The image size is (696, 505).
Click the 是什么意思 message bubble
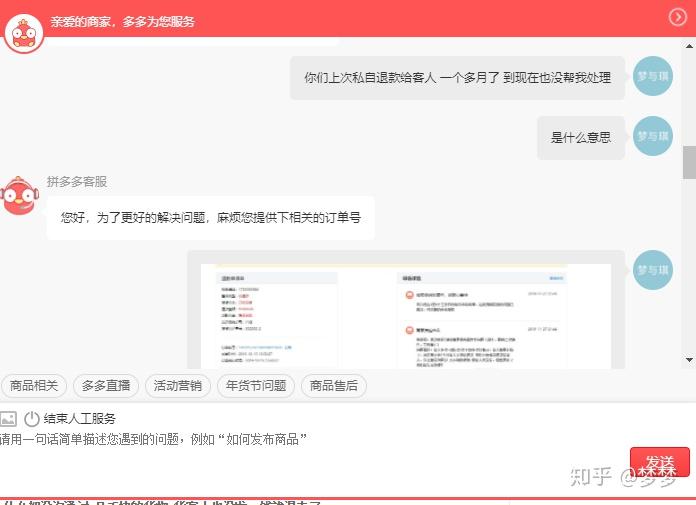[x=581, y=138]
